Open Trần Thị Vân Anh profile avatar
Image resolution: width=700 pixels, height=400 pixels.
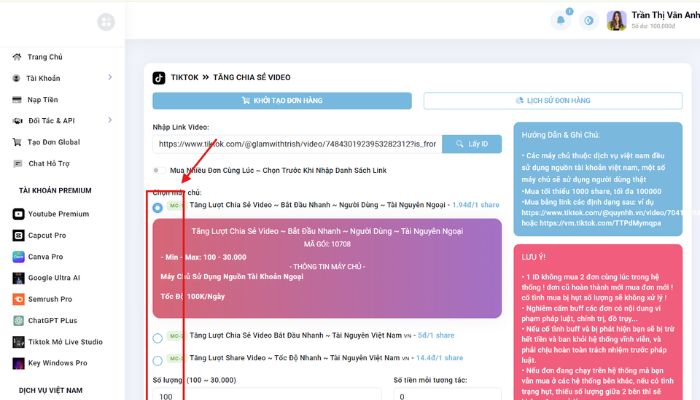coord(617,21)
